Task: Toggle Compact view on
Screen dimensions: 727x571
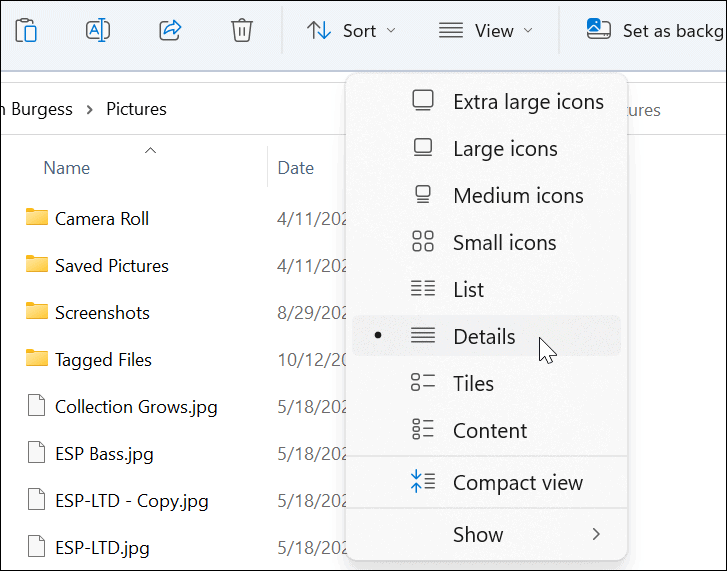Action: tap(517, 483)
